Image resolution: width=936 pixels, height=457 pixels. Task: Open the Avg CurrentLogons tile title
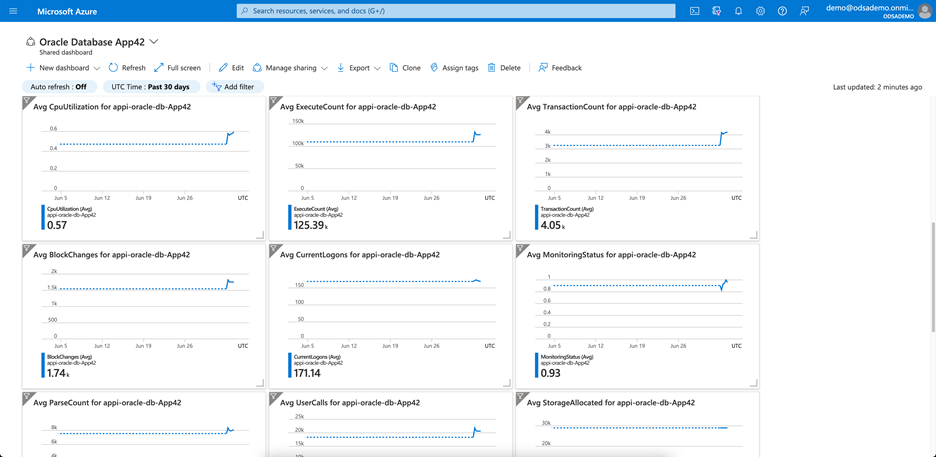click(x=360, y=255)
